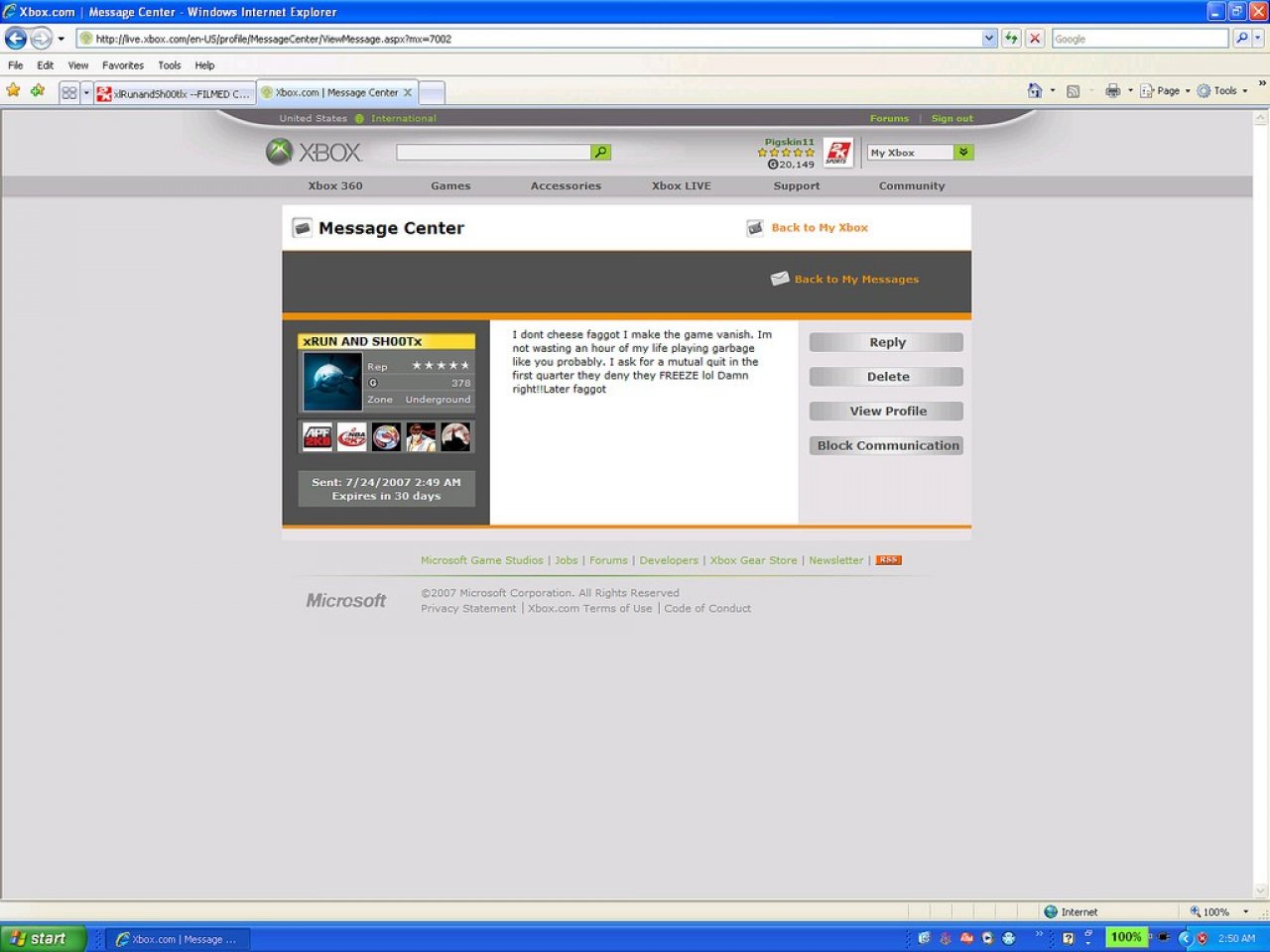
Task: Open the zoom level dropdown in status bar
Action: pyautogui.click(x=1246, y=911)
